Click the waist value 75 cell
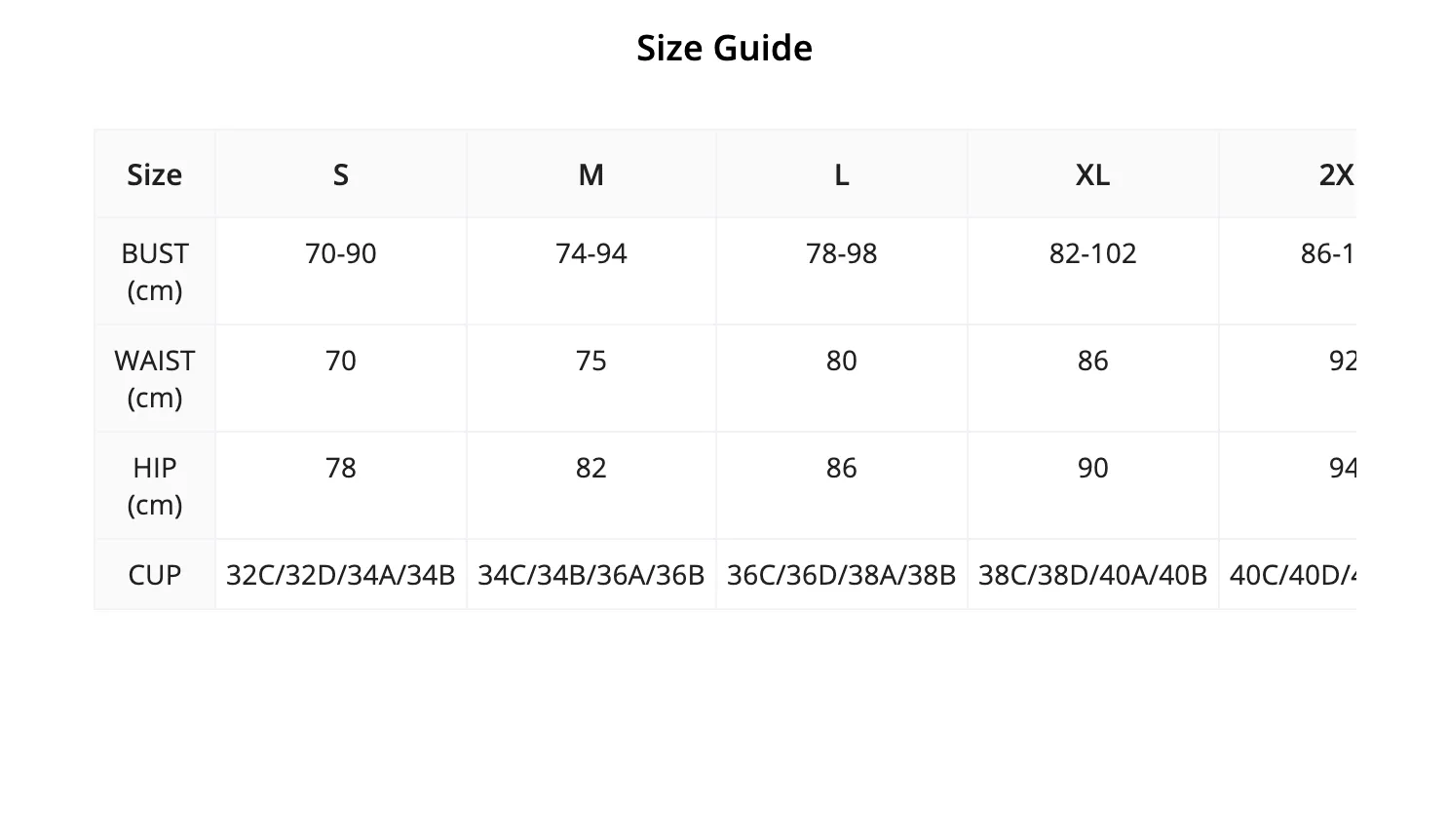 click(591, 378)
